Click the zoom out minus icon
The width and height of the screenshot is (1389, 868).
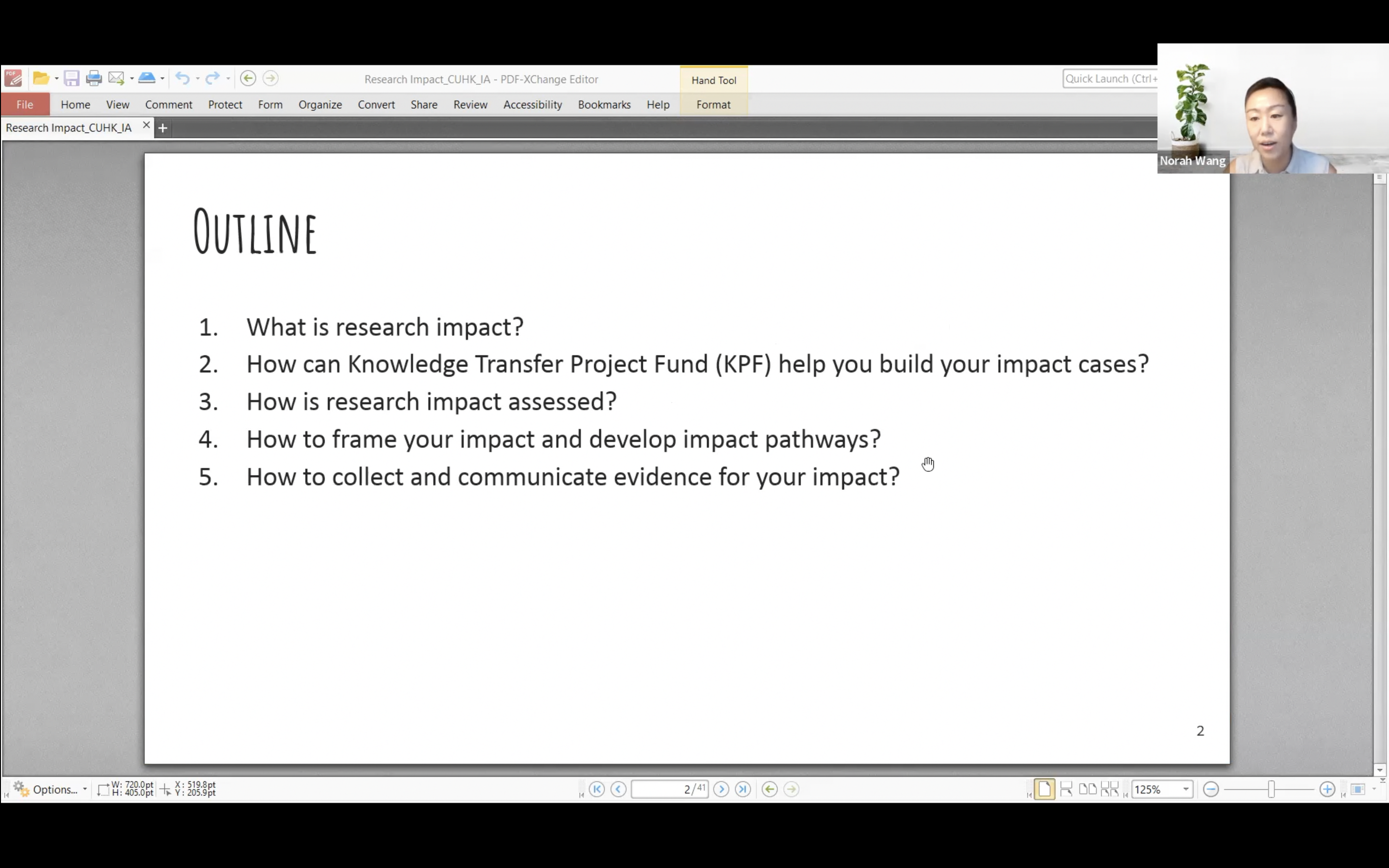click(x=1210, y=789)
